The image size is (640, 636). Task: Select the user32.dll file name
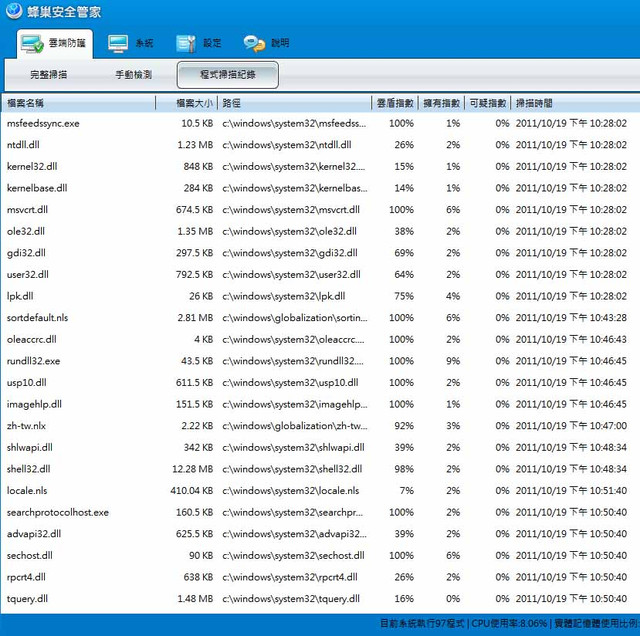[x=28, y=275]
